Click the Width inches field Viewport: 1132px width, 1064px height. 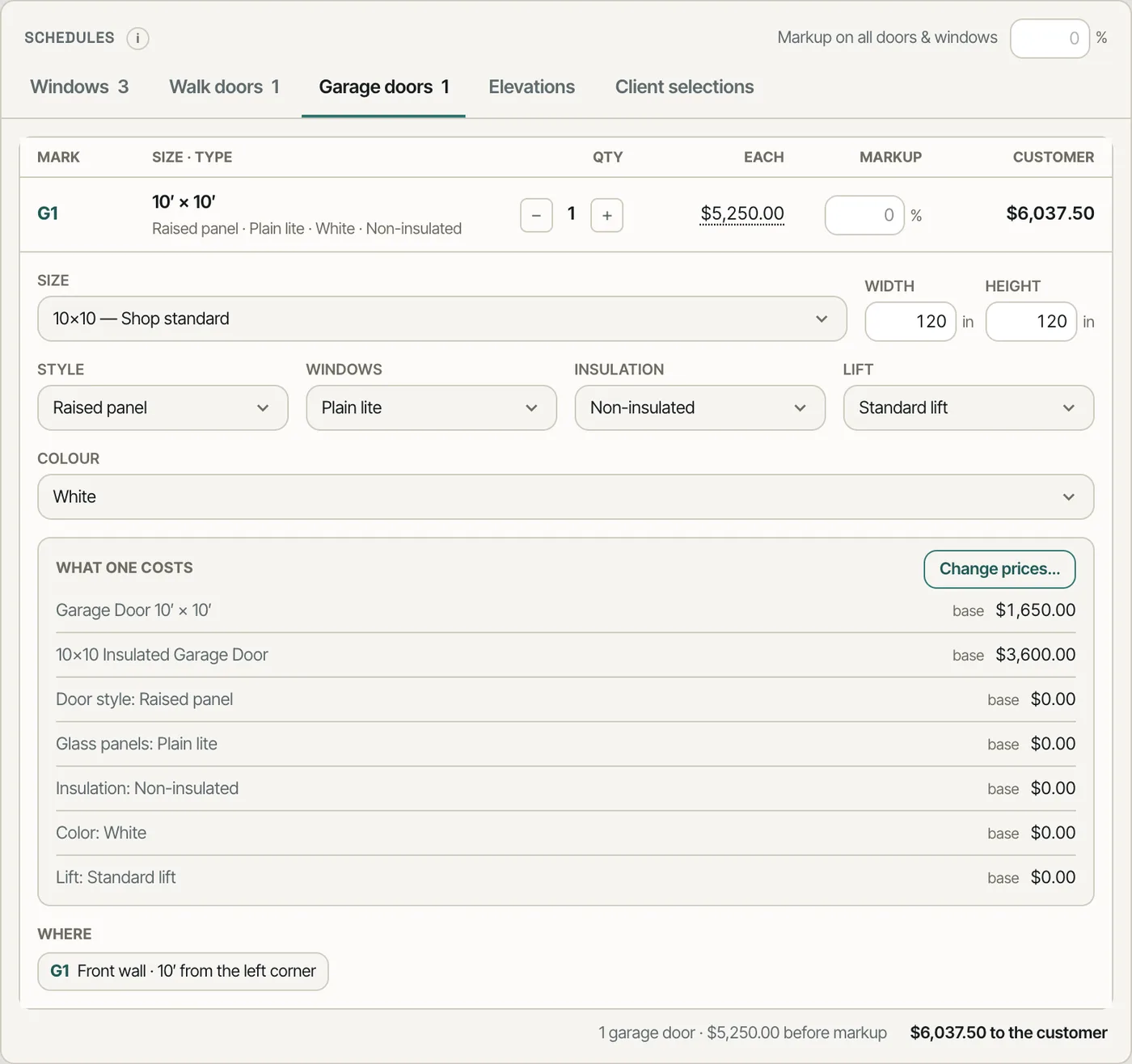[910, 322]
